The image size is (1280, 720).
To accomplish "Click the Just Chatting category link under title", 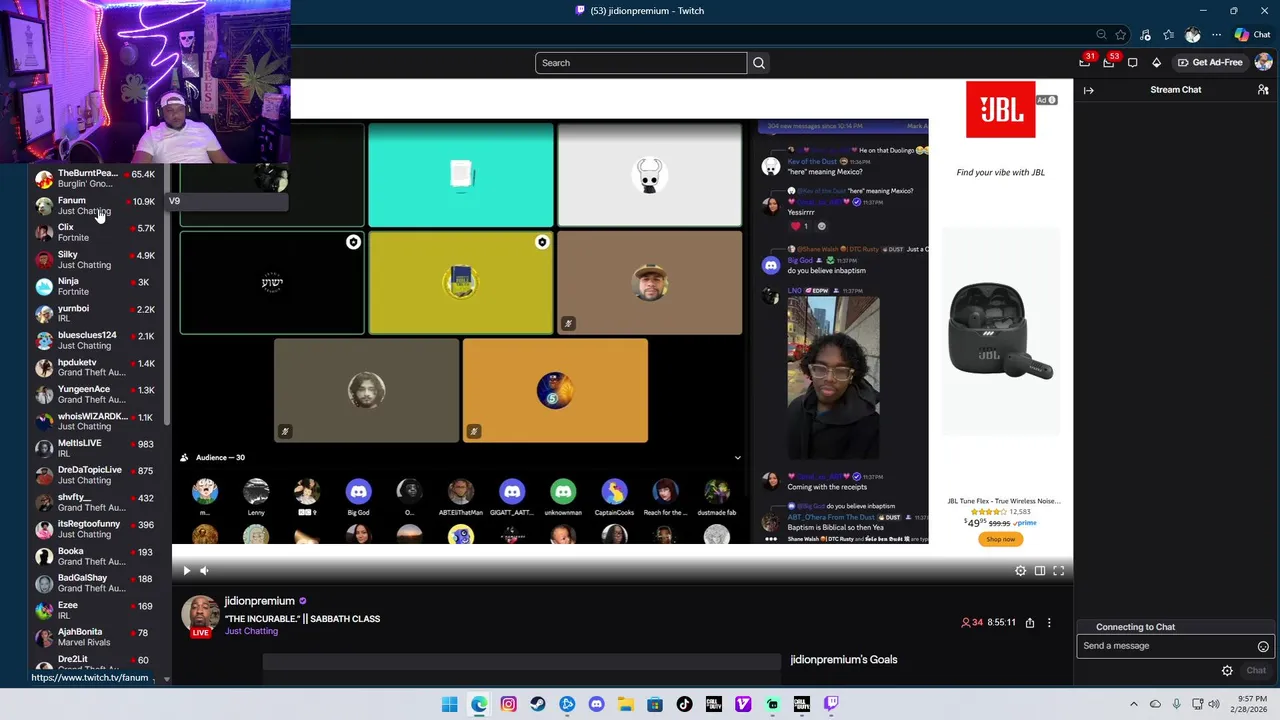I will [251, 632].
